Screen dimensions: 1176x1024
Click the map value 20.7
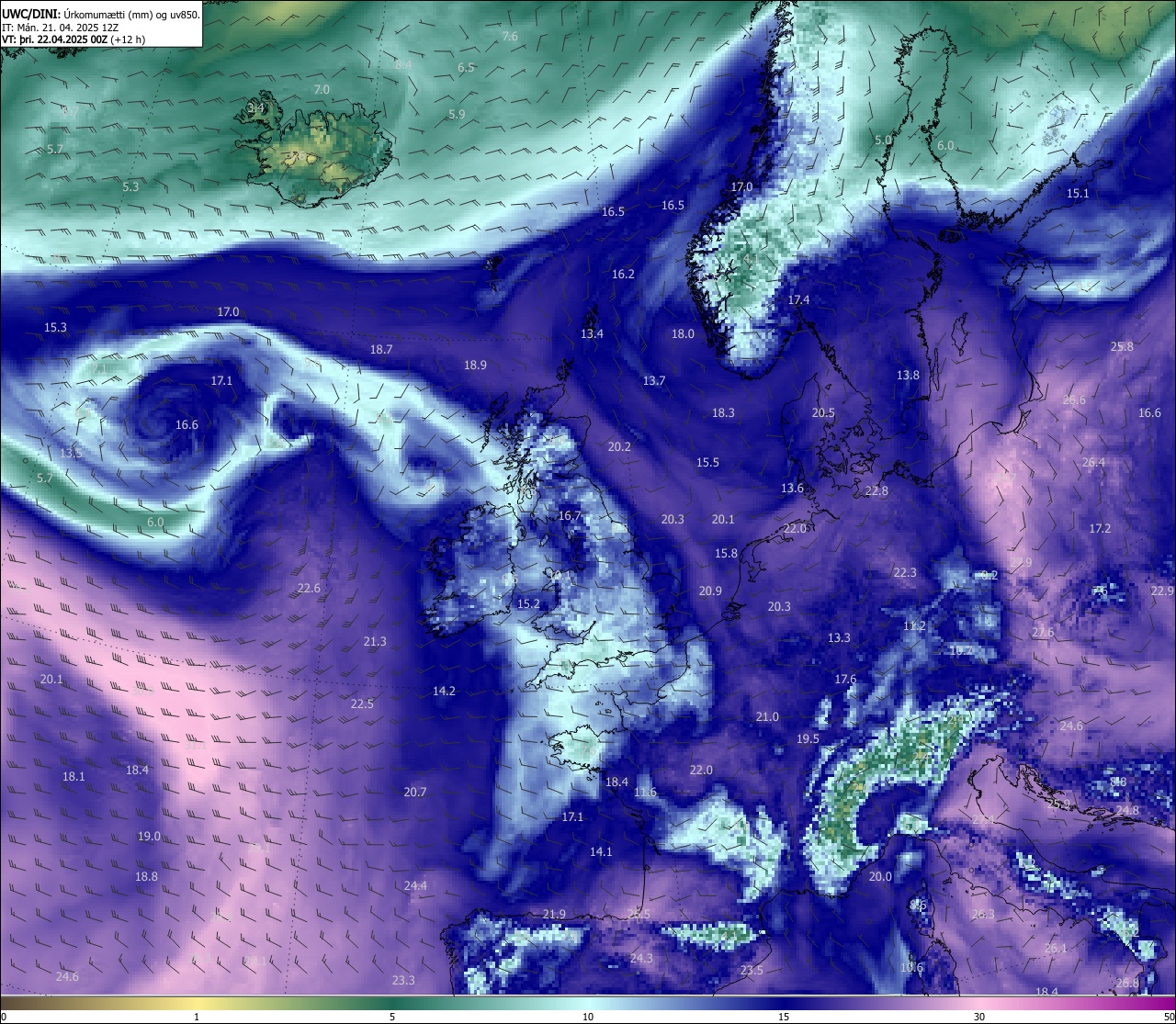(x=414, y=792)
